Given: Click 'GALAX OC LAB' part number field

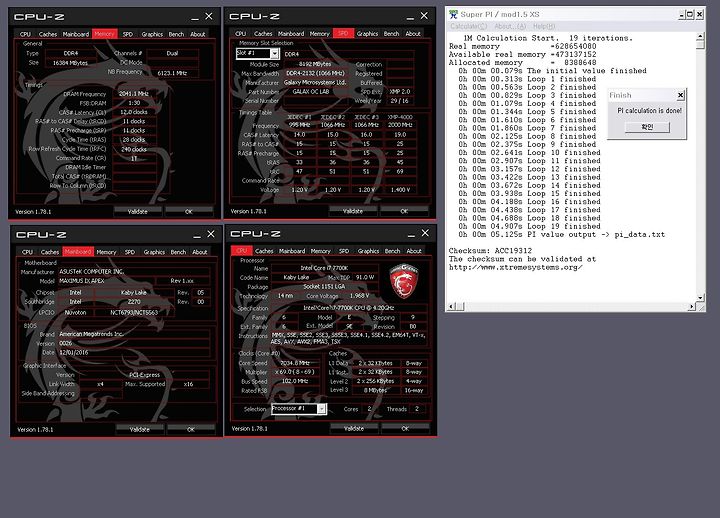Looking at the screenshot, I should 311,91.
